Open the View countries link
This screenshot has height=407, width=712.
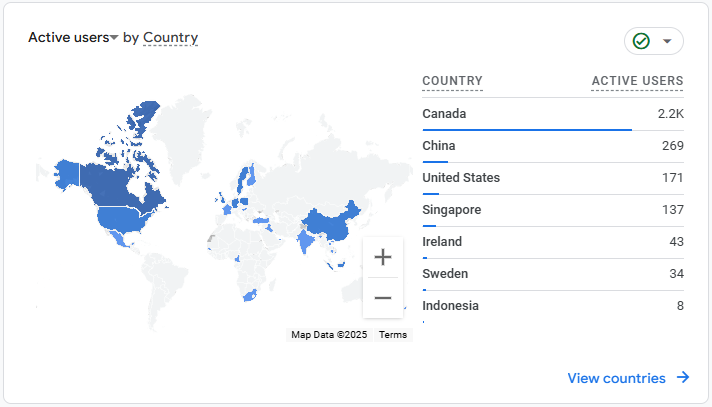click(616, 378)
